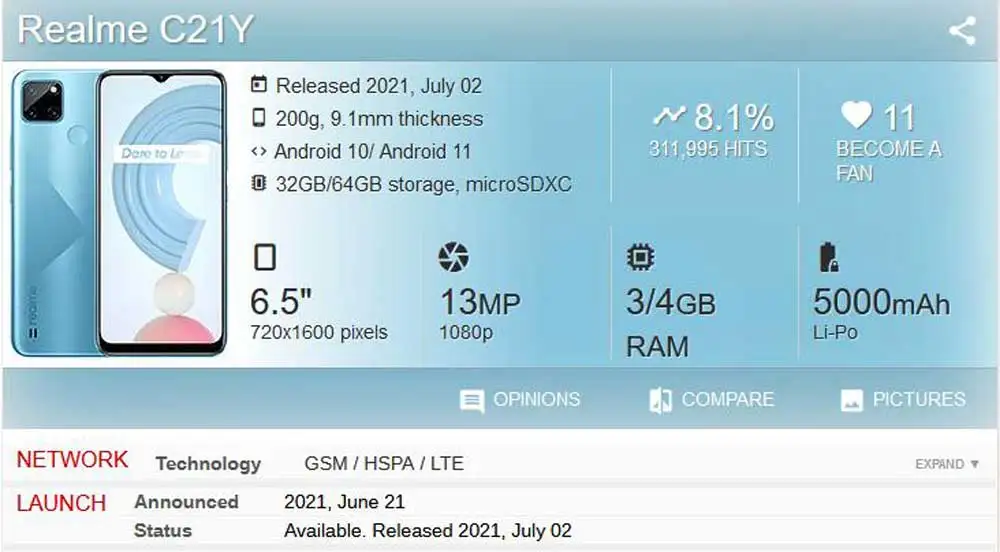This screenshot has width=1000, height=552.
Task: Click the 2021, June 21 value
Action: point(344,502)
